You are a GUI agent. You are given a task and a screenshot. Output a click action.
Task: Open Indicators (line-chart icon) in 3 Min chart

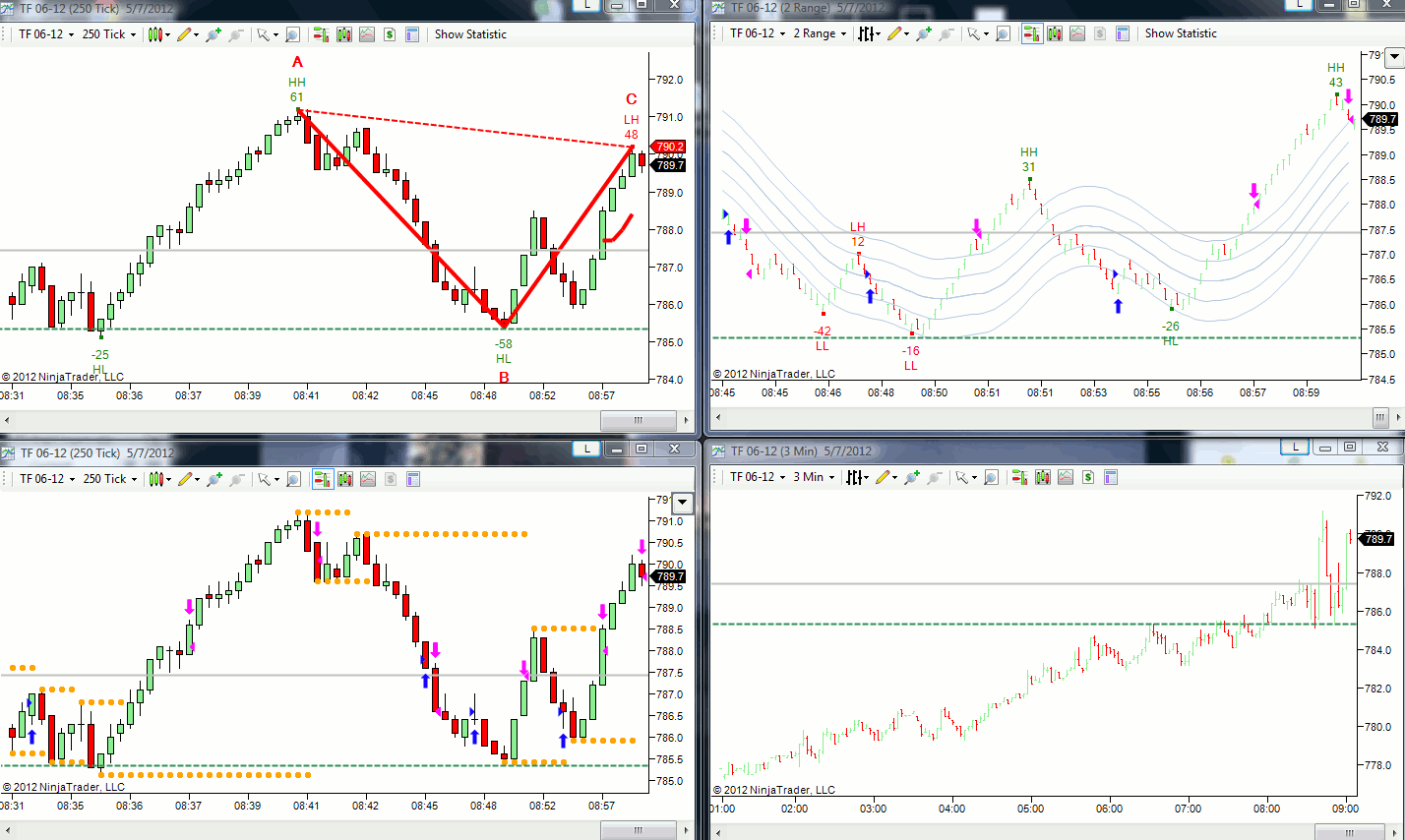(1066, 477)
